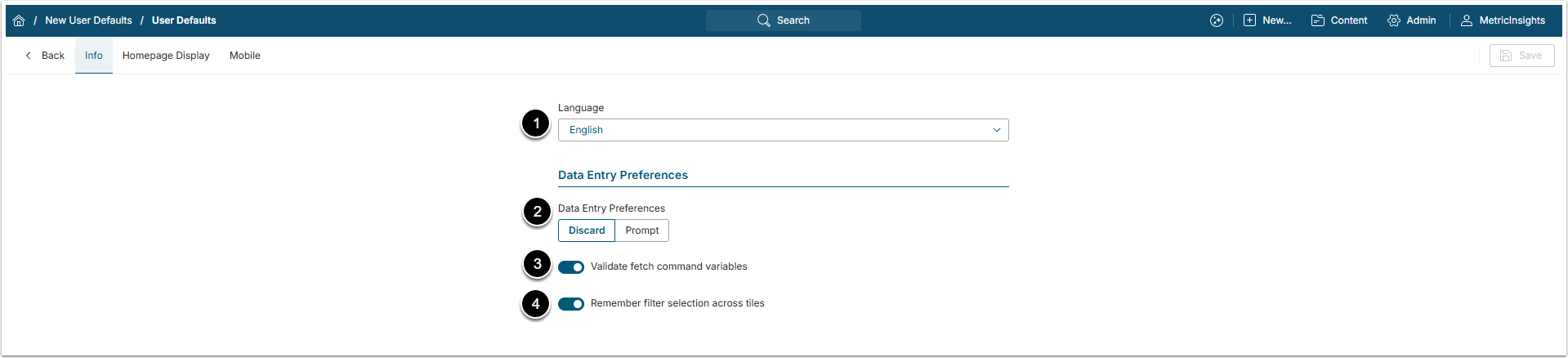Open the favorites star icon in header
Viewport: 1568px width, 358px height.
1217,20
